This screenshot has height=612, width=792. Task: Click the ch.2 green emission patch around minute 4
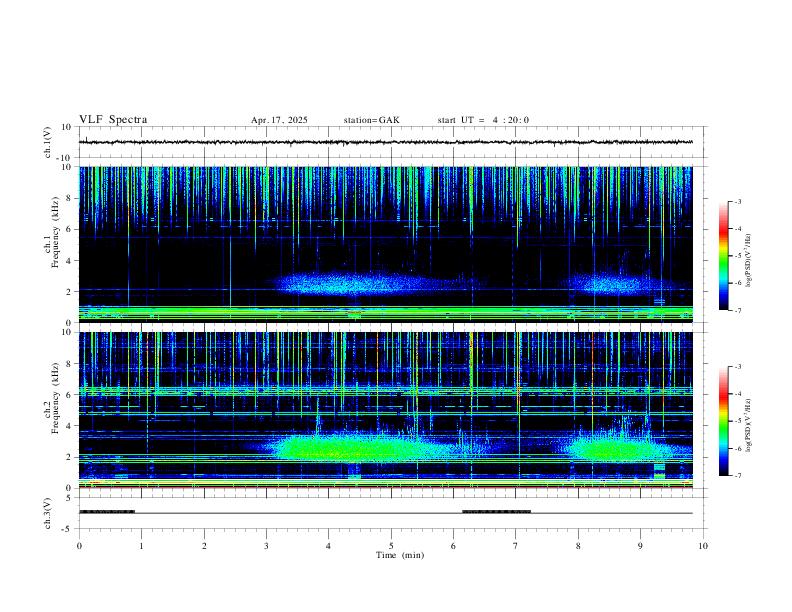[x=354, y=448]
